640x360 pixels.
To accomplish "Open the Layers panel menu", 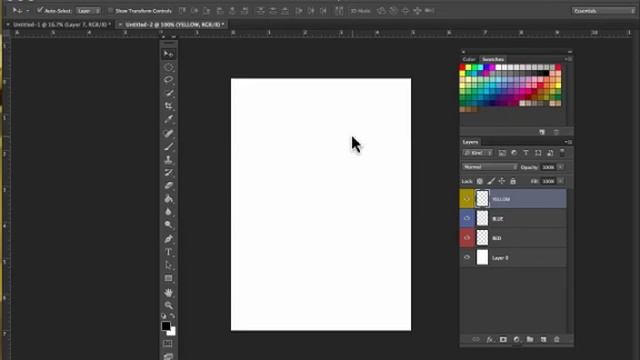I will (x=568, y=142).
